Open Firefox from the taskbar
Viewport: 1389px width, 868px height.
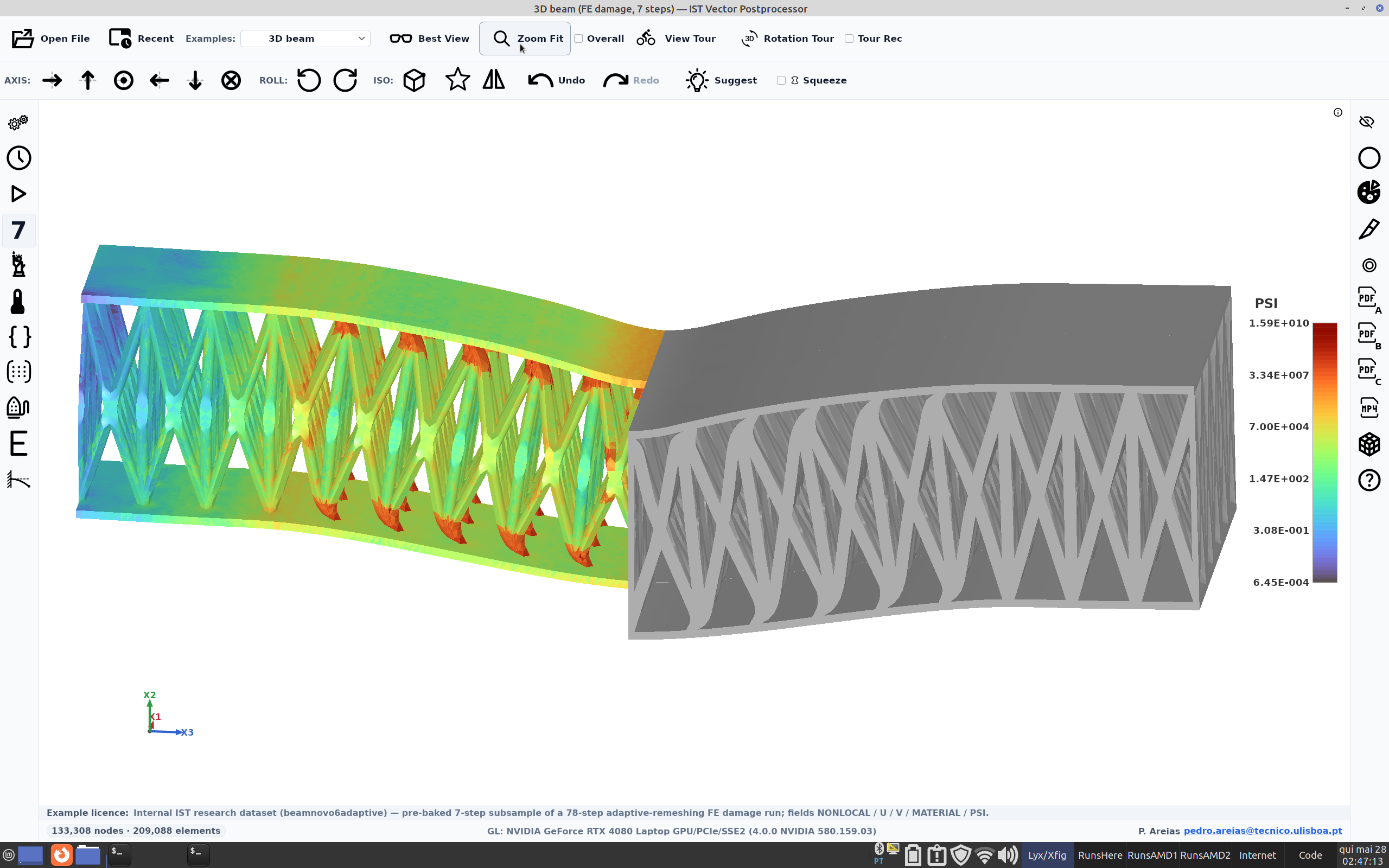[61, 855]
